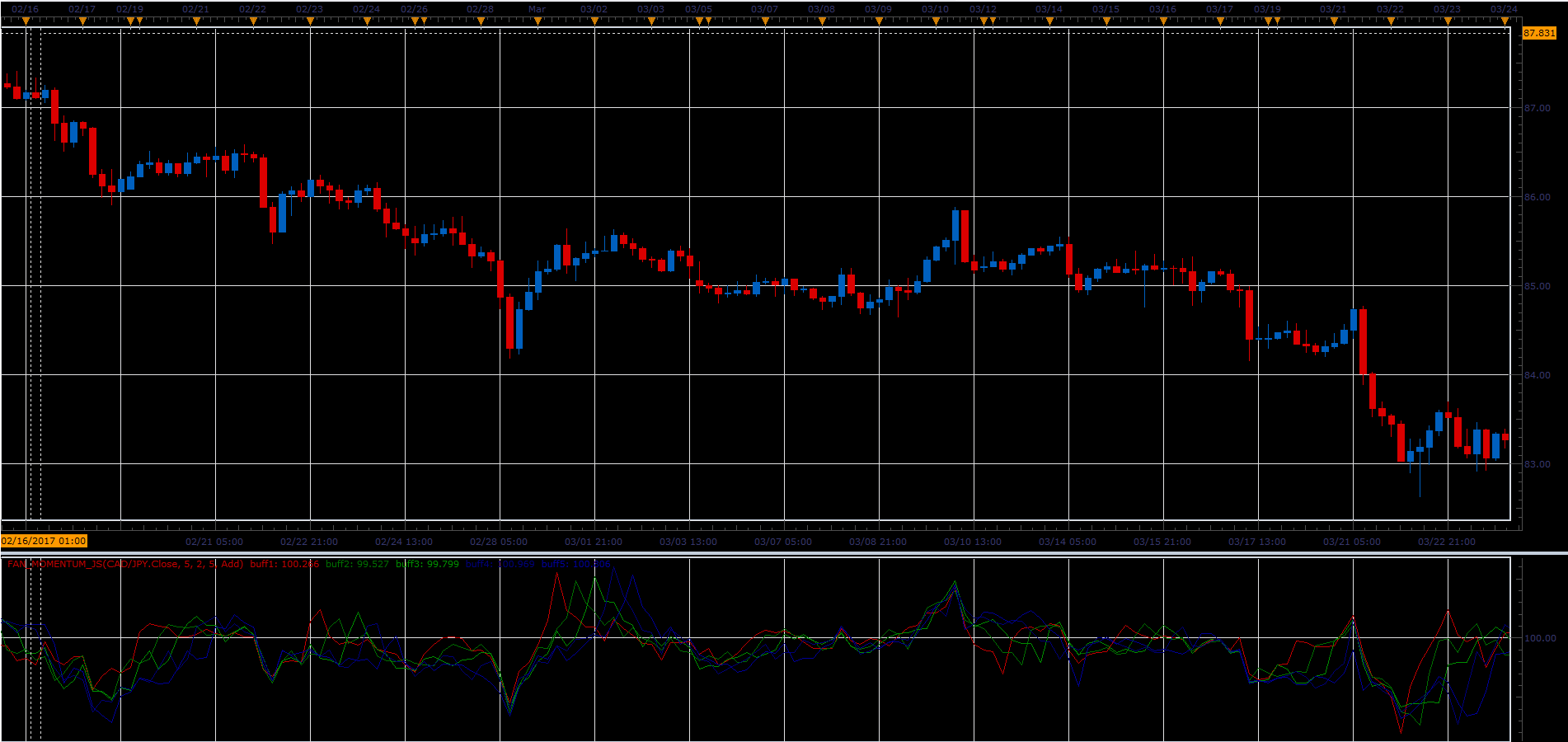Click the orange triangle marker under 02/16
1568x742 pixels.
[x=26, y=22]
